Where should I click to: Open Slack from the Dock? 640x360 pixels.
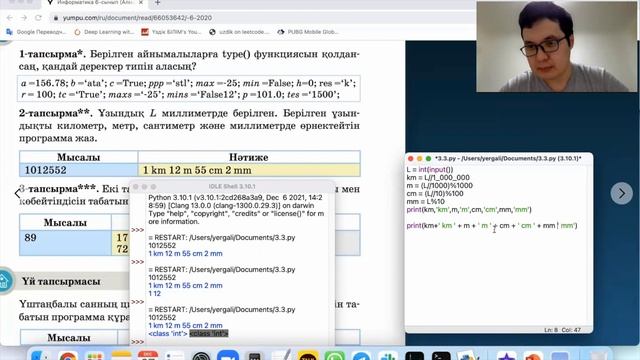point(387,356)
